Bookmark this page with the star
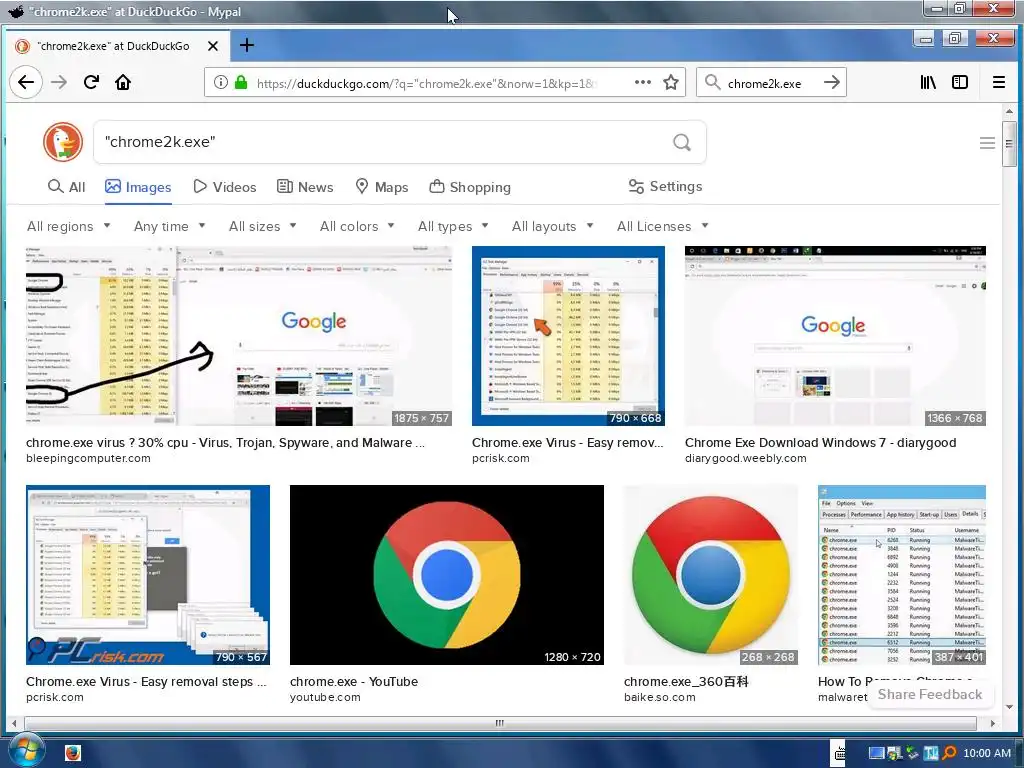This screenshot has height=768, width=1024. click(671, 82)
